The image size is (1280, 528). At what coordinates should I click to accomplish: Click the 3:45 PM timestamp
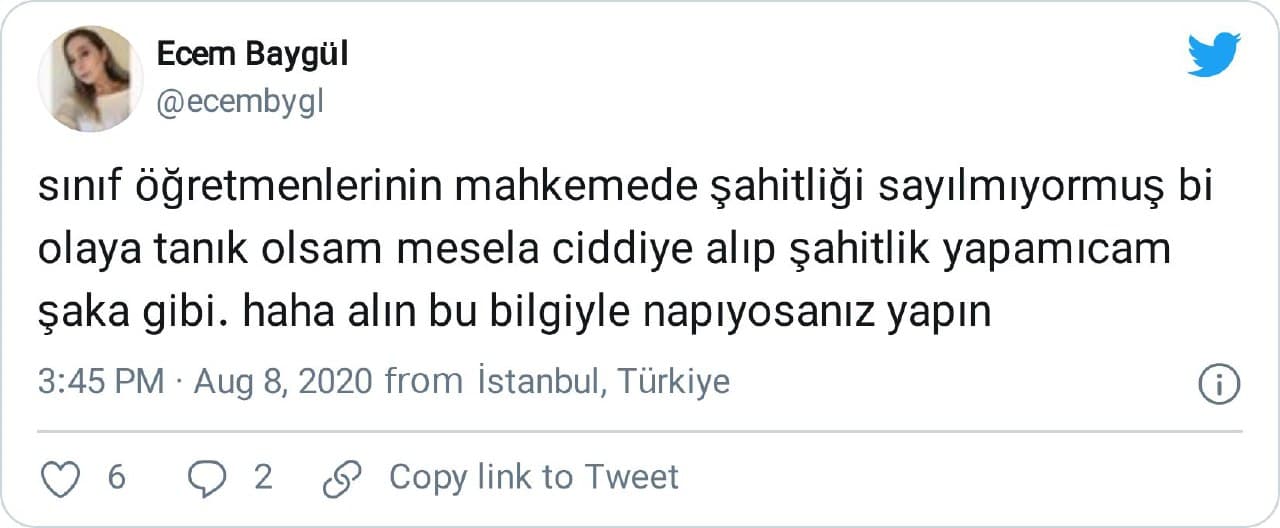[x=100, y=382]
